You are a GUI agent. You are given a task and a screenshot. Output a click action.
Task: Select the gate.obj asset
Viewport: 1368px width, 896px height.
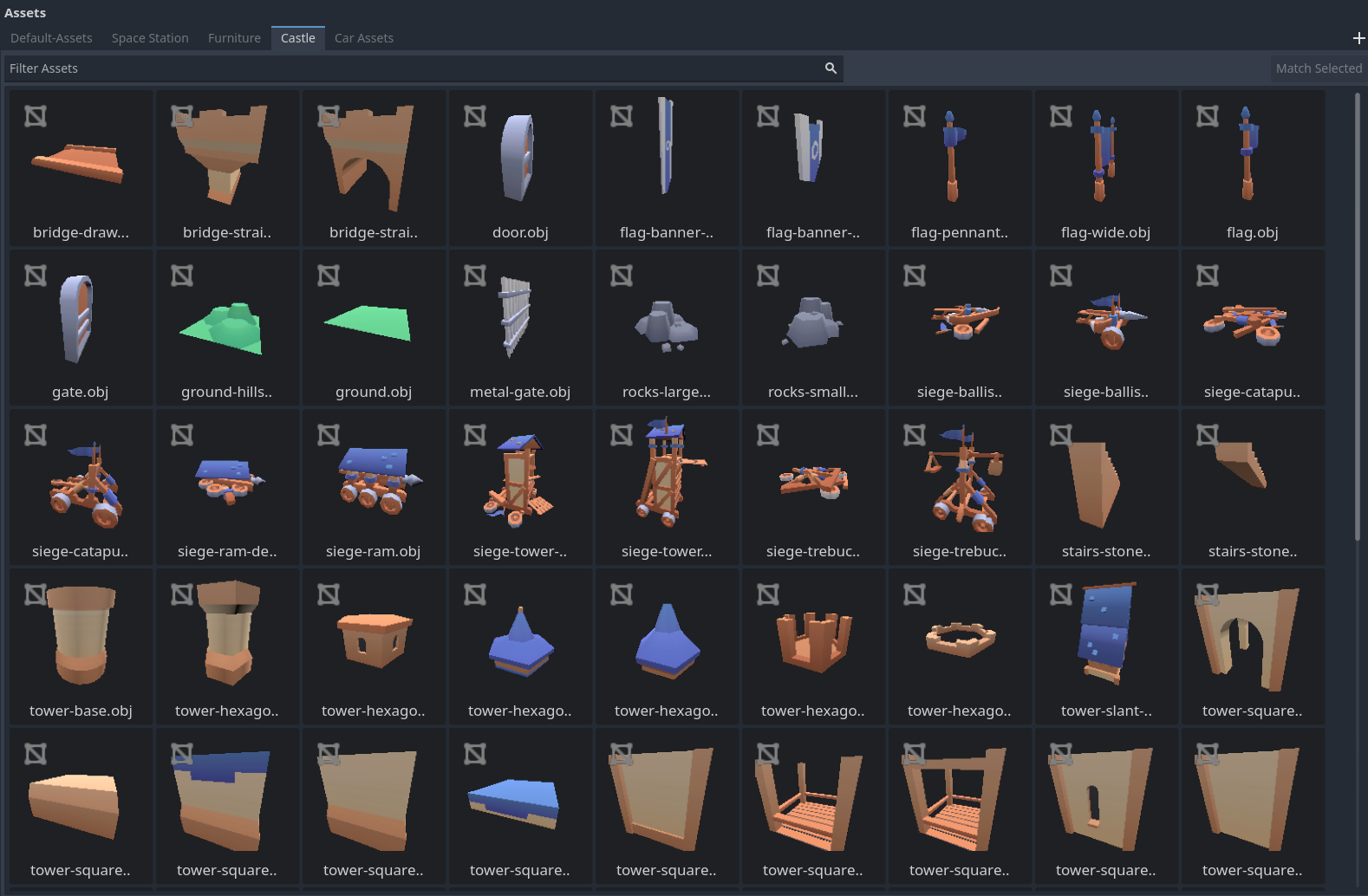(x=81, y=328)
